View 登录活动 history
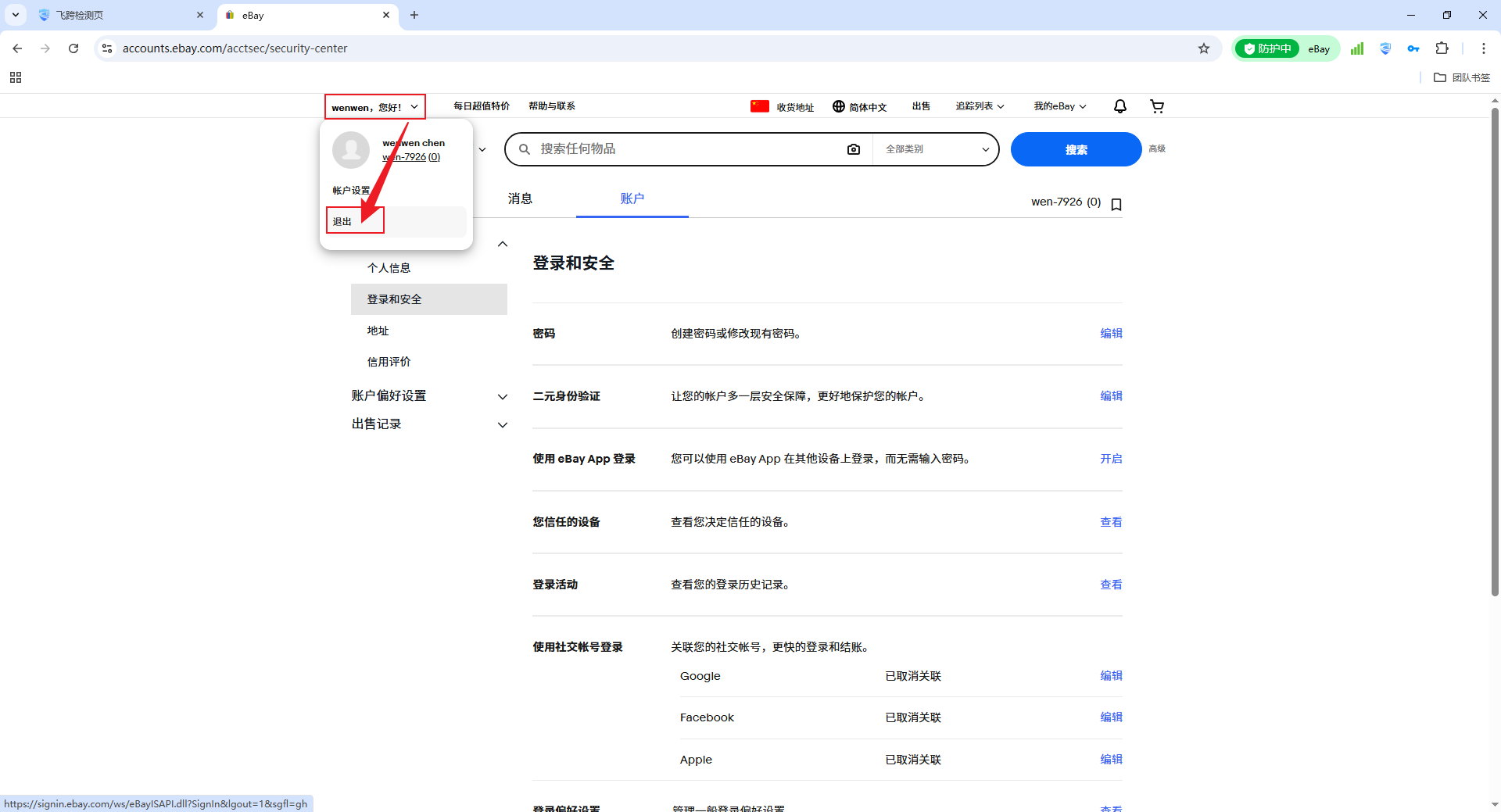1501x812 pixels. tap(1111, 585)
